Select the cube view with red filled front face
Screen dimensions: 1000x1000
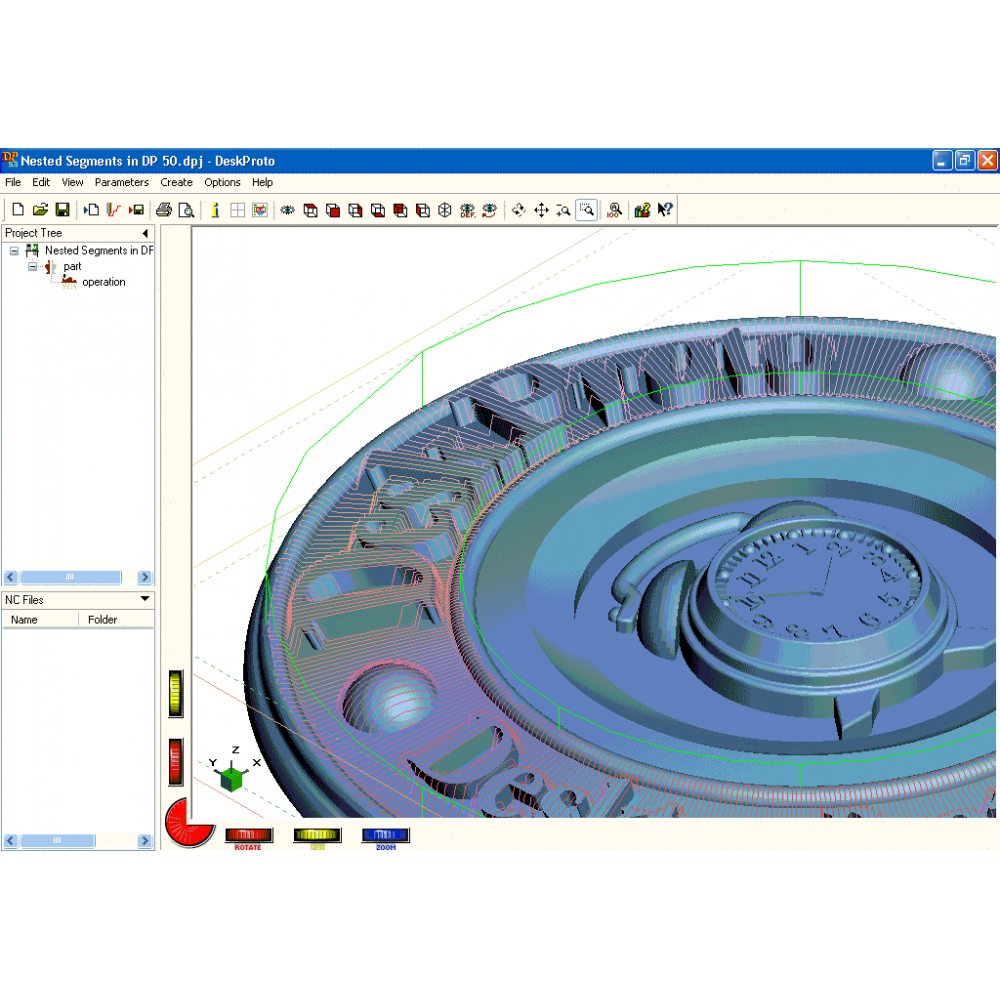tap(333, 209)
